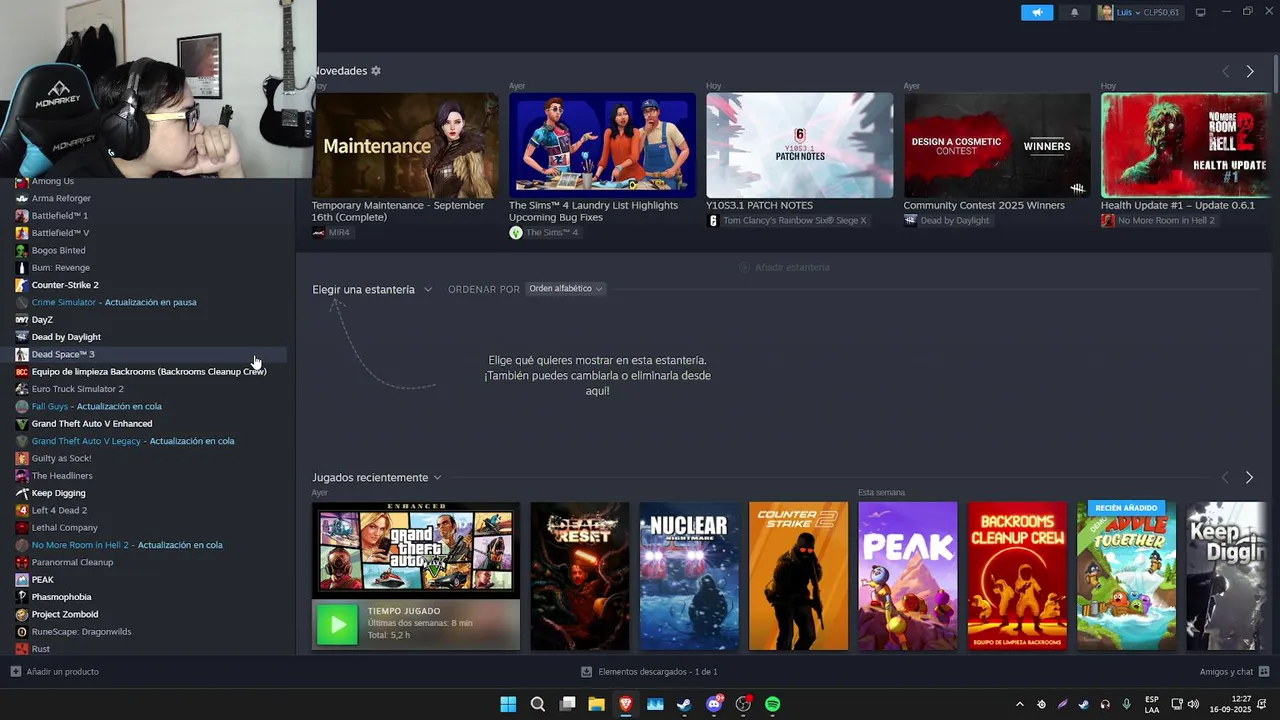Open Y10S3.1 Patch Notes news card
Viewport: 1280px width, 720px height.
point(800,145)
